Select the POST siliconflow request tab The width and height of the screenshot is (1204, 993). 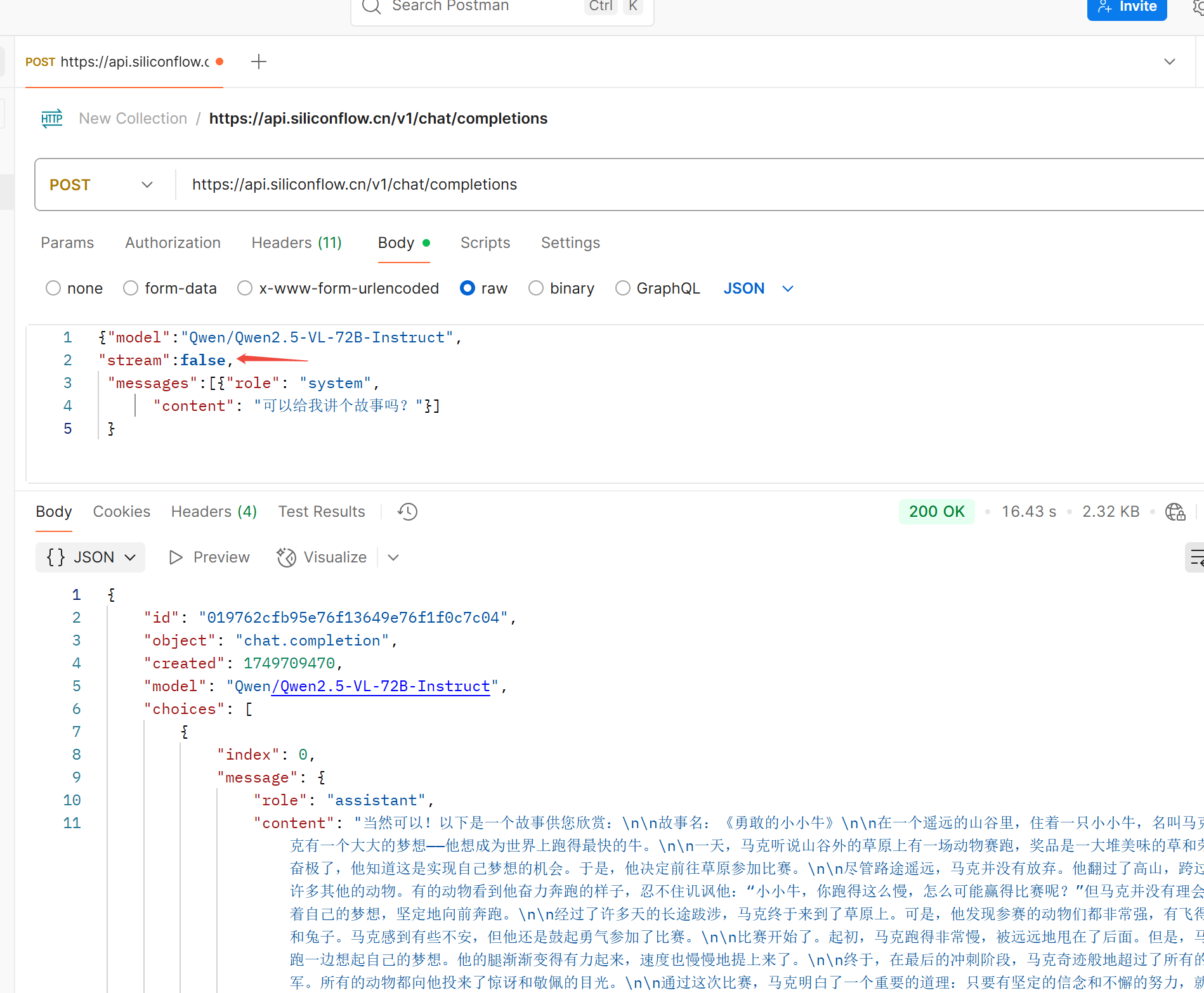coord(124,62)
